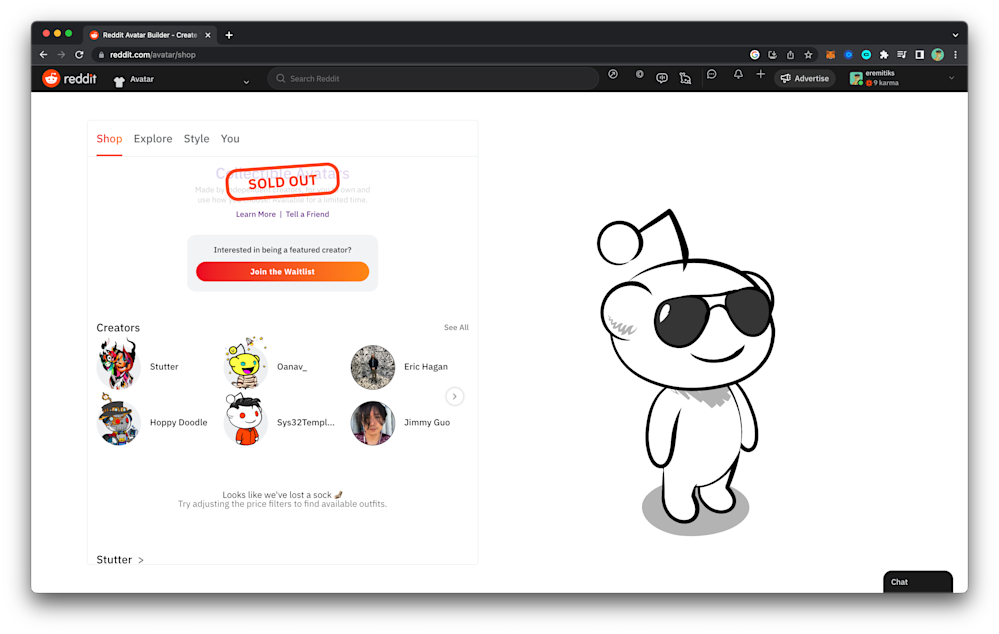Click the Tell a Friend link
Screen dimensions: 999x634
(x=307, y=214)
